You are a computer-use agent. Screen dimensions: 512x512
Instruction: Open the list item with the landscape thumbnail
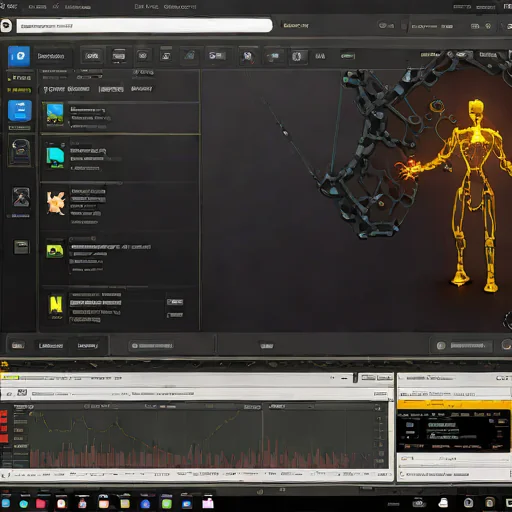tap(120, 118)
